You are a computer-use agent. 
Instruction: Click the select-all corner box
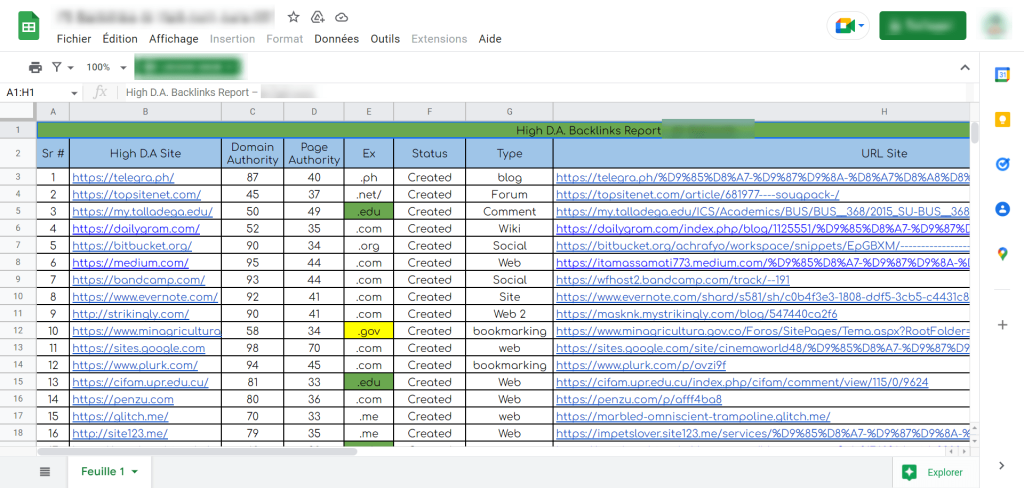(x=18, y=112)
